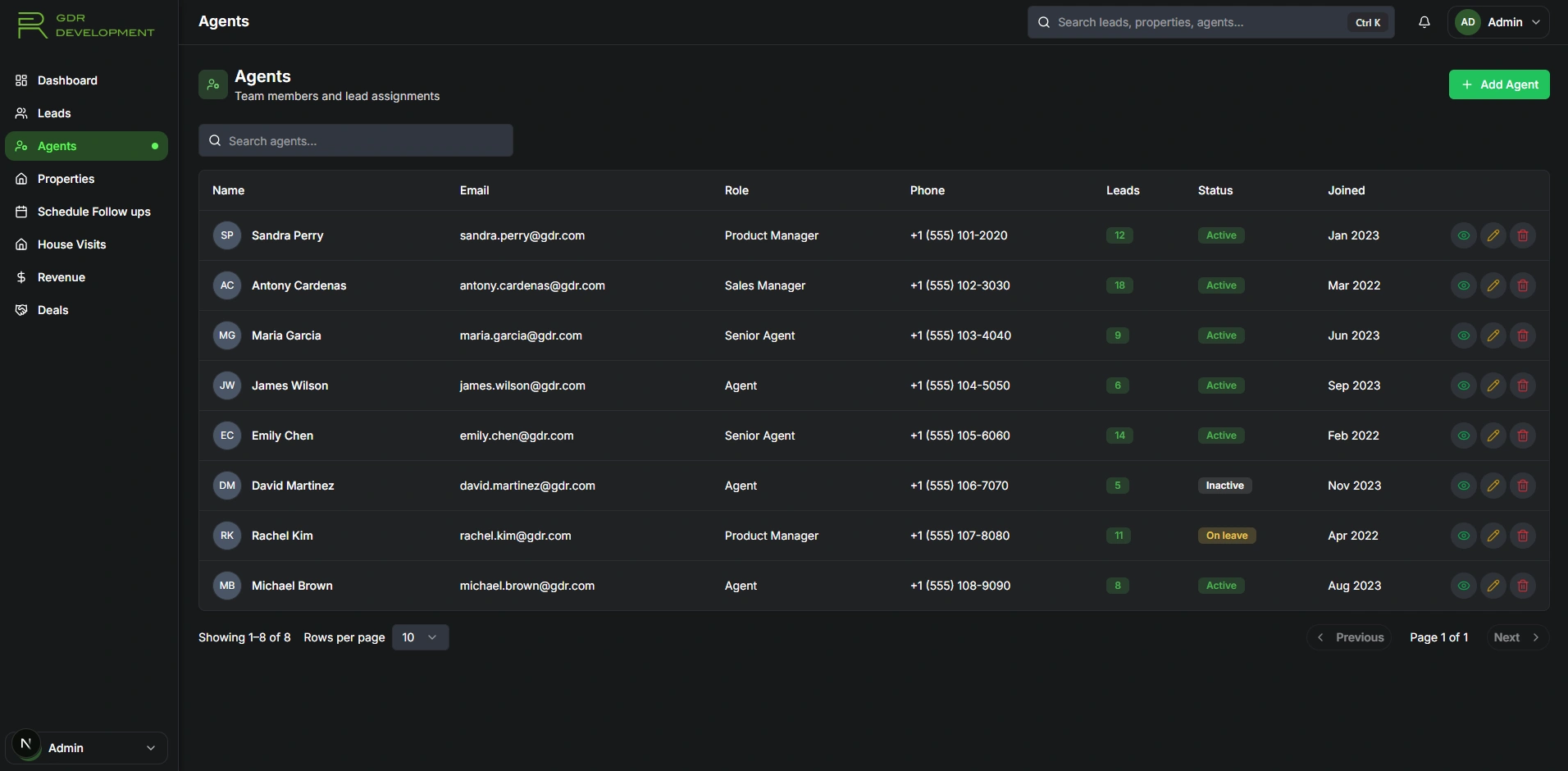Screen dimensions: 1568x771
Task: Select the Dashboard icon in the sidebar
Action: (21, 80)
